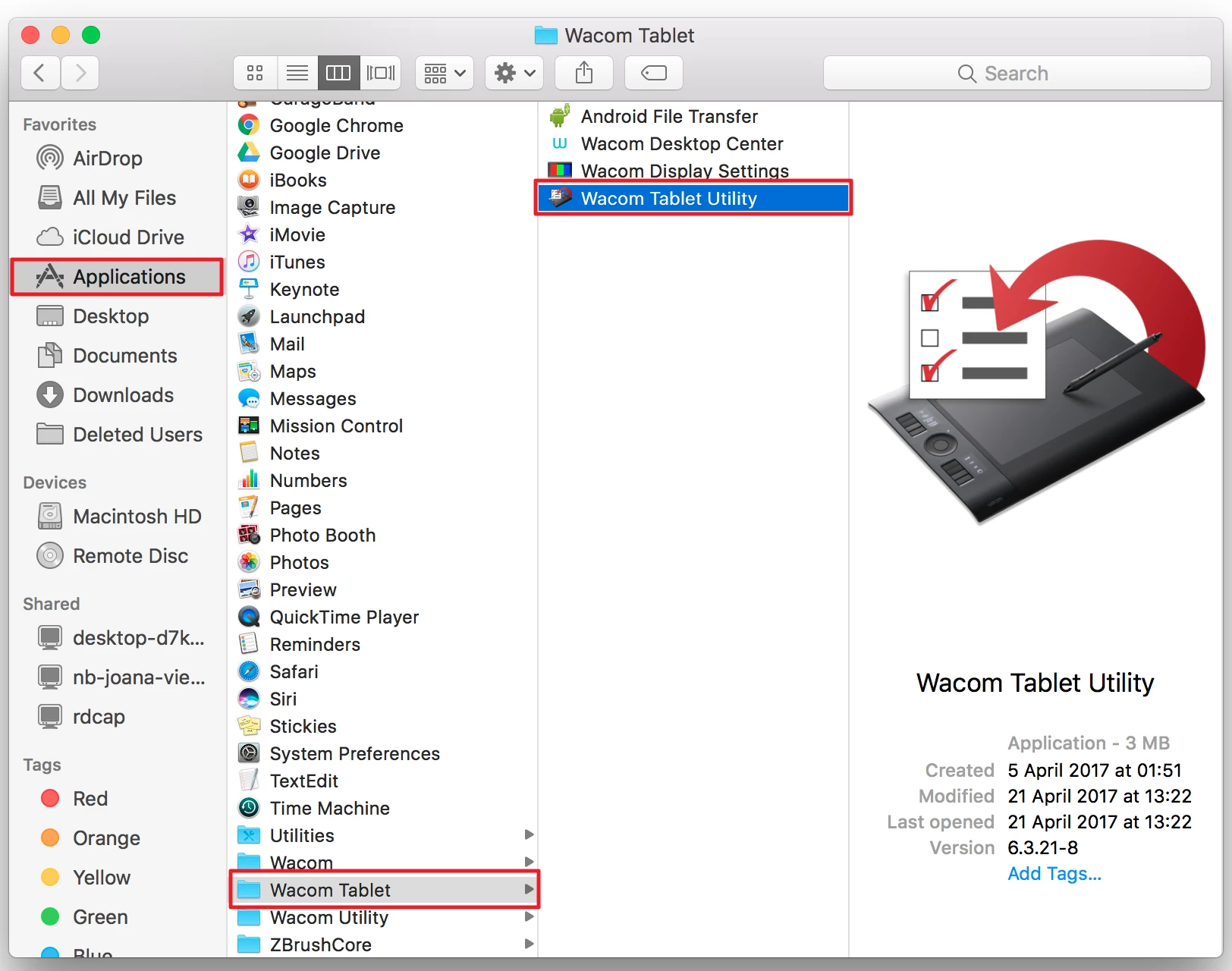Switch Finder to column view

click(x=338, y=73)
